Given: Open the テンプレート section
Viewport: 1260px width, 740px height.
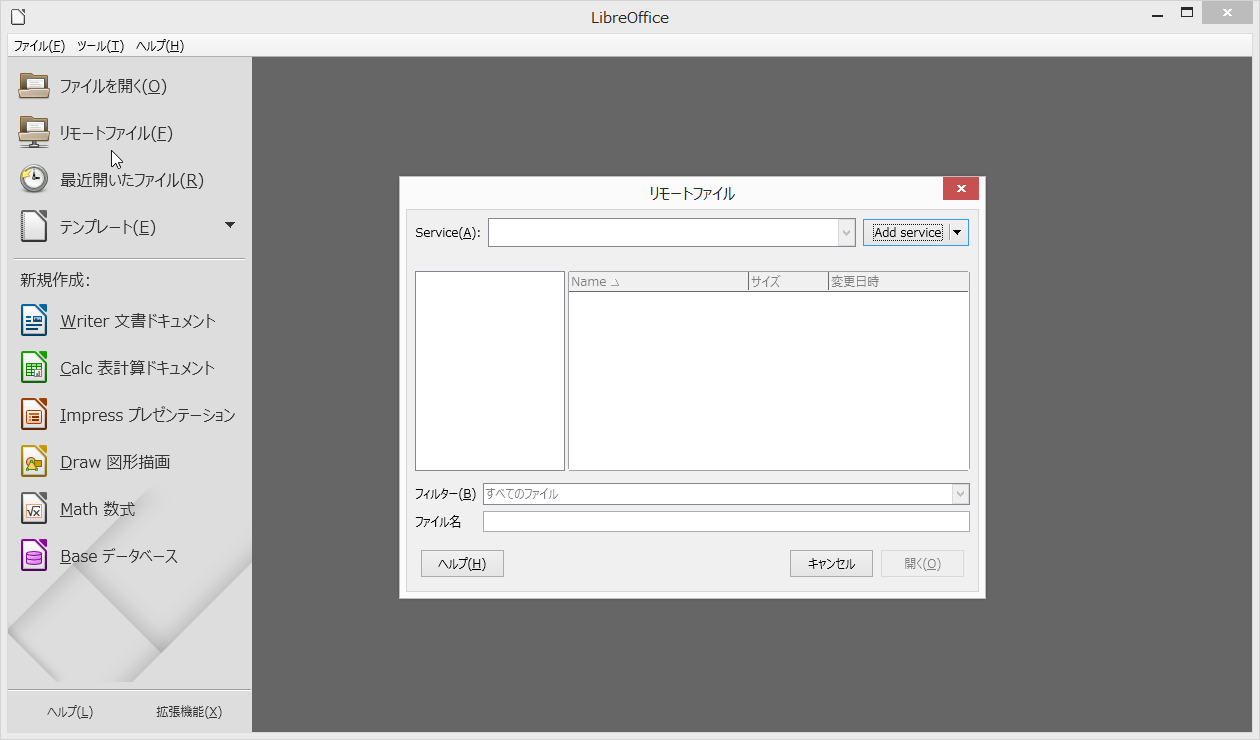Looking at the screenshot, I should tap(107, 226).
